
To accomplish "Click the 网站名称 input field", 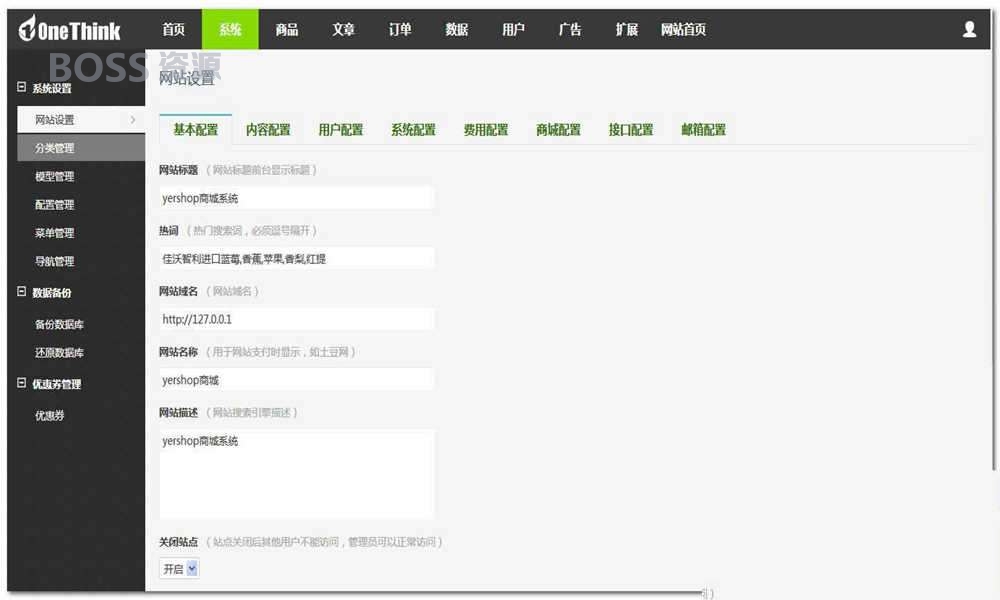I will pyautogui.click(x=297, y=379).
